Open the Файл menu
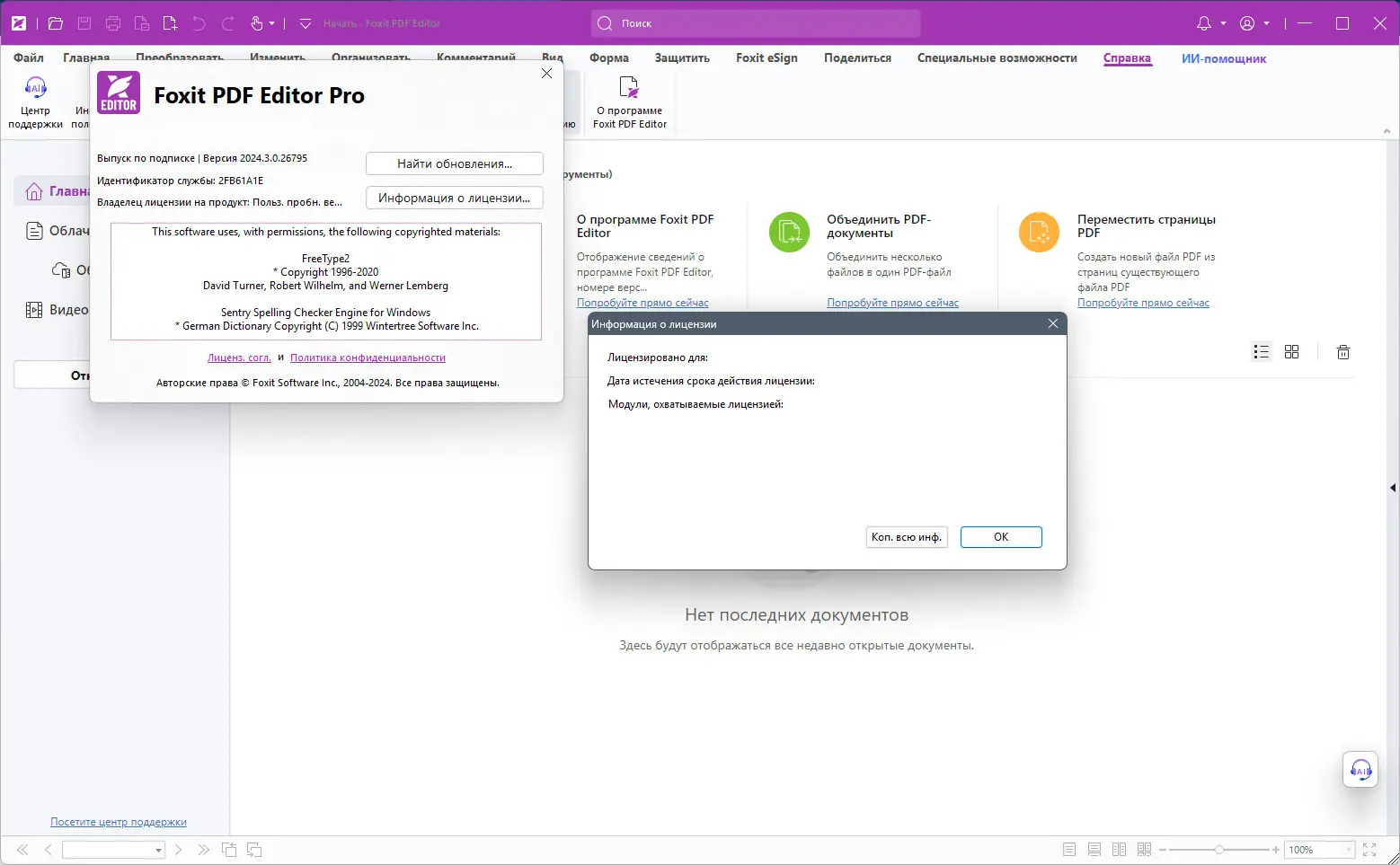 (x=29, y=57)
